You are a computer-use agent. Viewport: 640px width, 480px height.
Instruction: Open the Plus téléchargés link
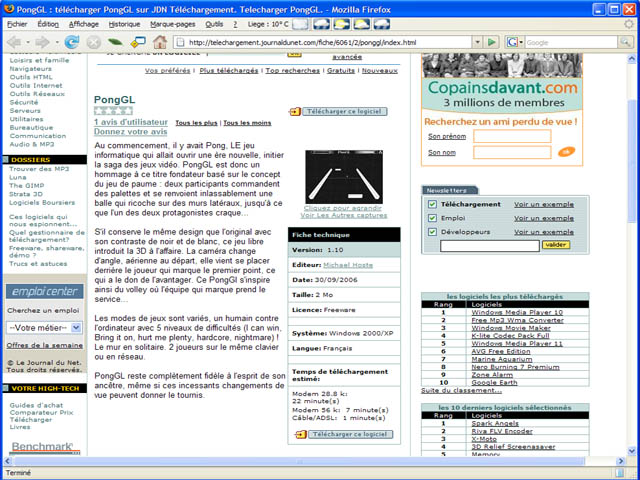coord(229,71)
